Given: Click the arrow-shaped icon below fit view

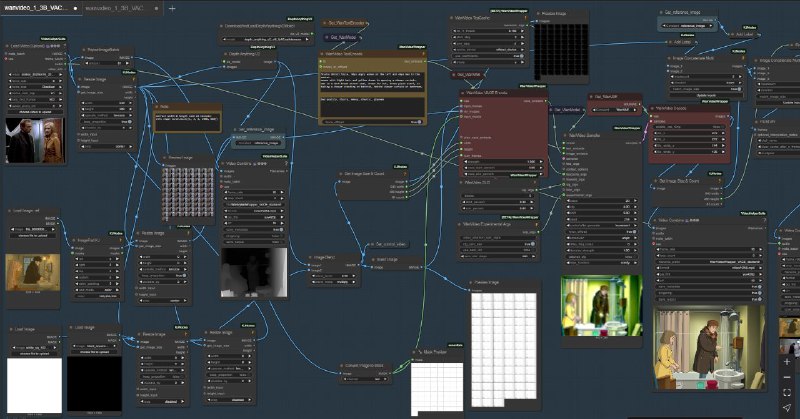Looking at the screenshot, I should pos(787,407).
